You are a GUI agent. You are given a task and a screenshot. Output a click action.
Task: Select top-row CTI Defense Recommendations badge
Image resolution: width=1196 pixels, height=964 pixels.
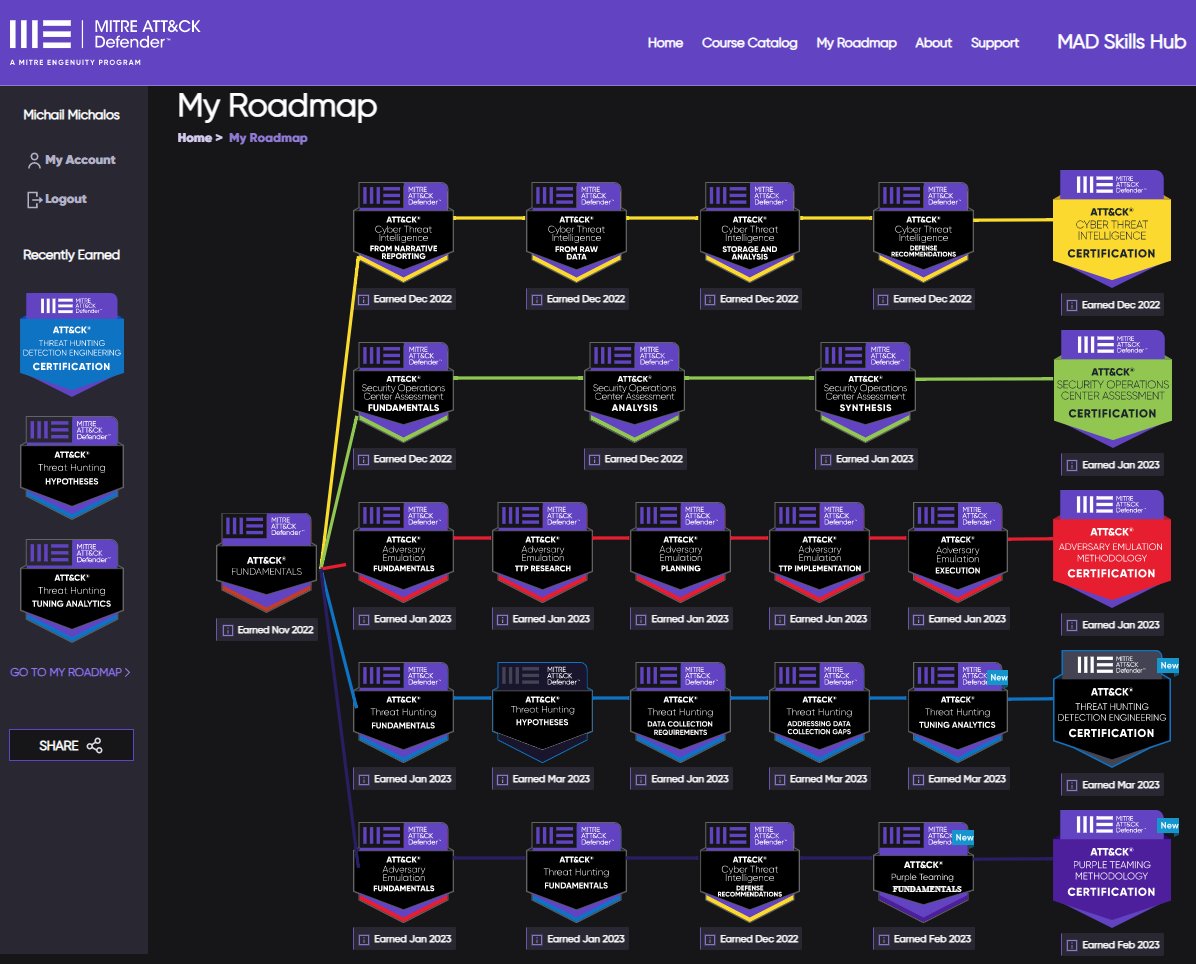point(923,232)
